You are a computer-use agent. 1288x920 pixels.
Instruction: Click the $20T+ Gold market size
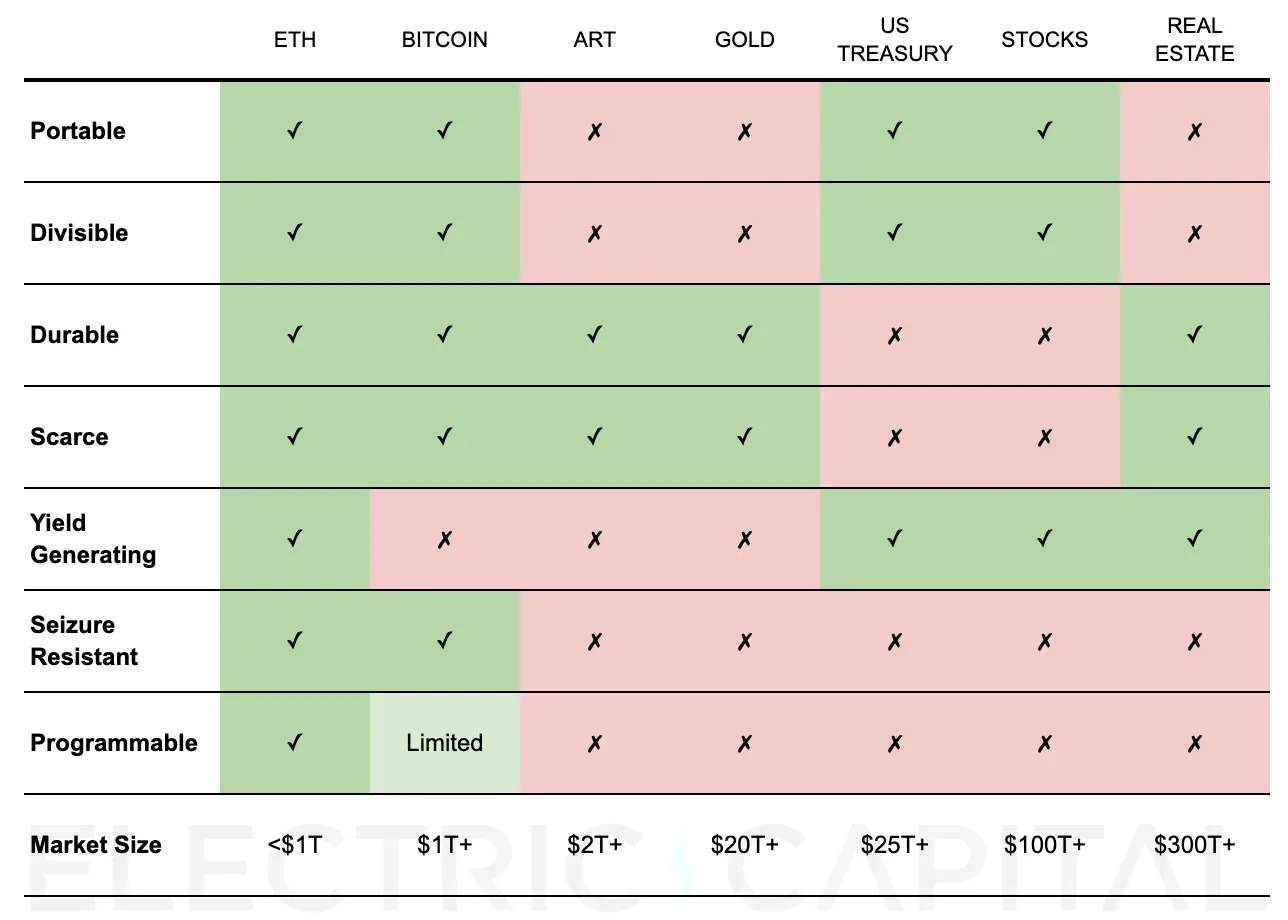pyautogui.click(x=744, y=845)
